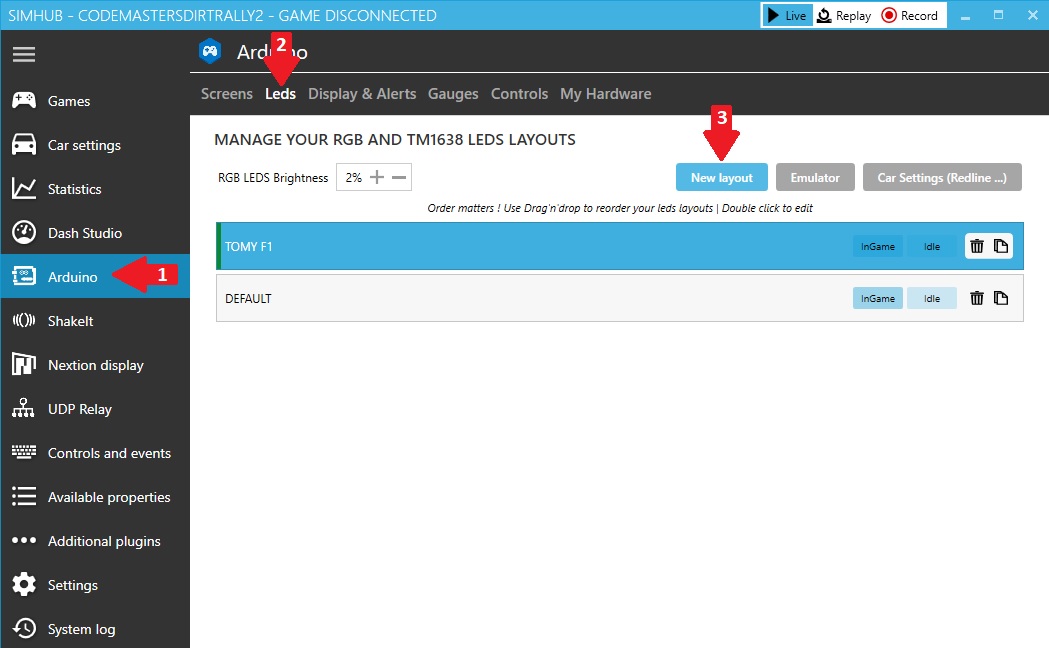Click the Arduino board icon in sidebar
The width and height of the screenshot is (1049, 648).
click(x=23, y=276)
